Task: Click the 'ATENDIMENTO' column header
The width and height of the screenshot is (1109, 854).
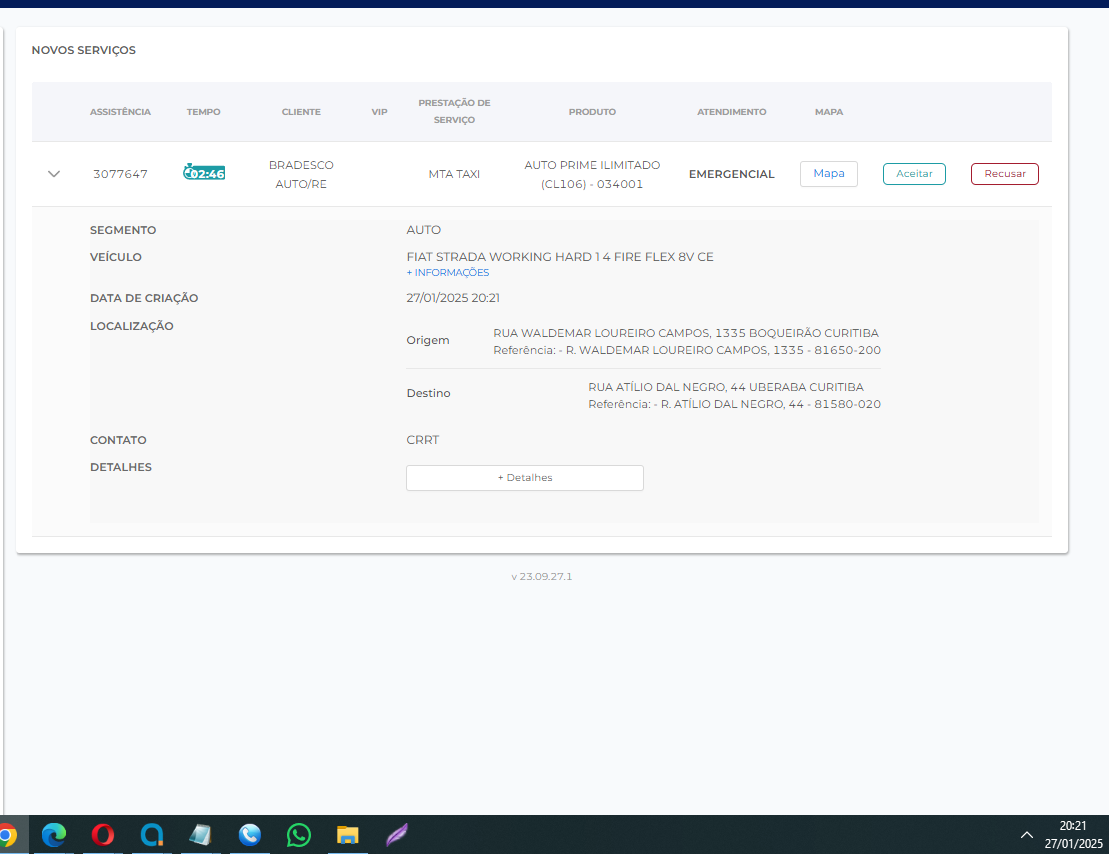Action: 731,112
